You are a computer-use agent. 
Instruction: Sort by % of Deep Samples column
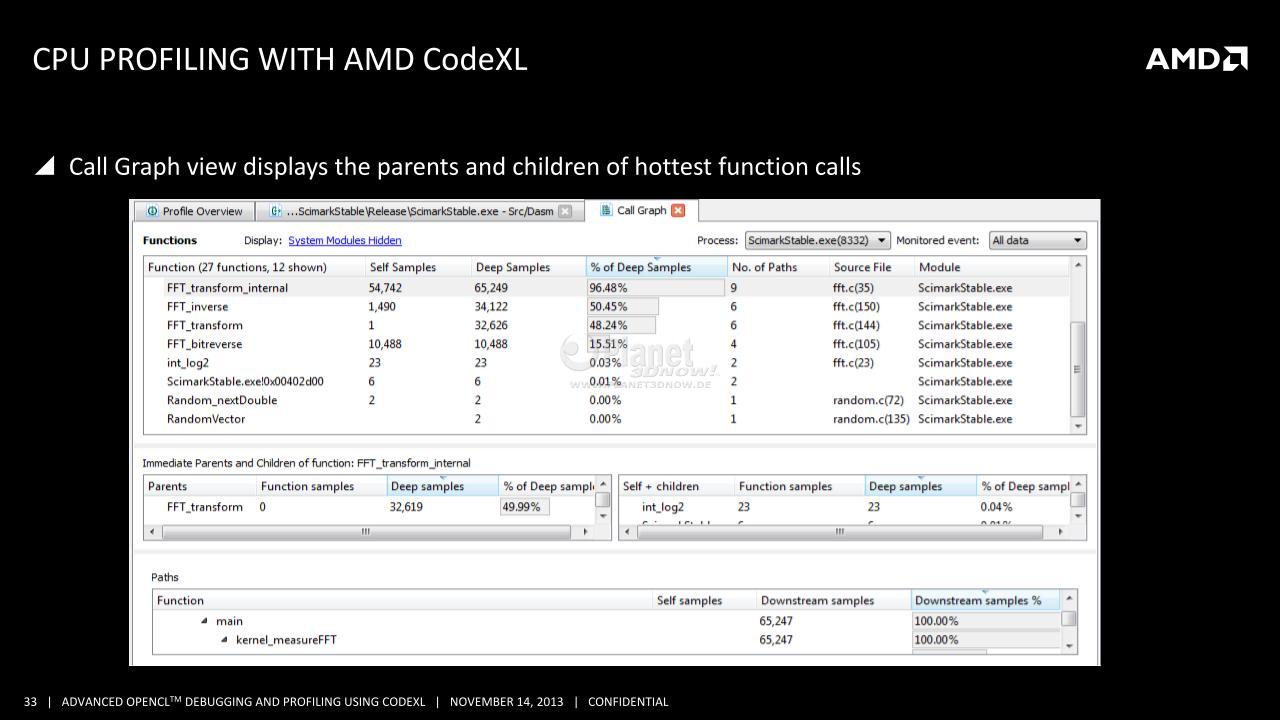point(656,267)
